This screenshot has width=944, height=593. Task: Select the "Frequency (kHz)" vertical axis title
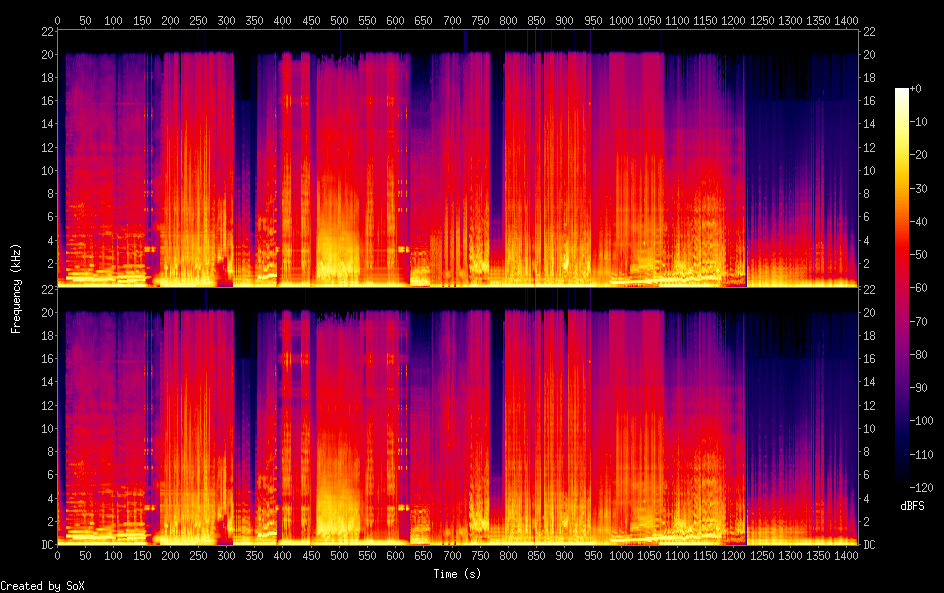pyautogui.click(x=16, y=289)
